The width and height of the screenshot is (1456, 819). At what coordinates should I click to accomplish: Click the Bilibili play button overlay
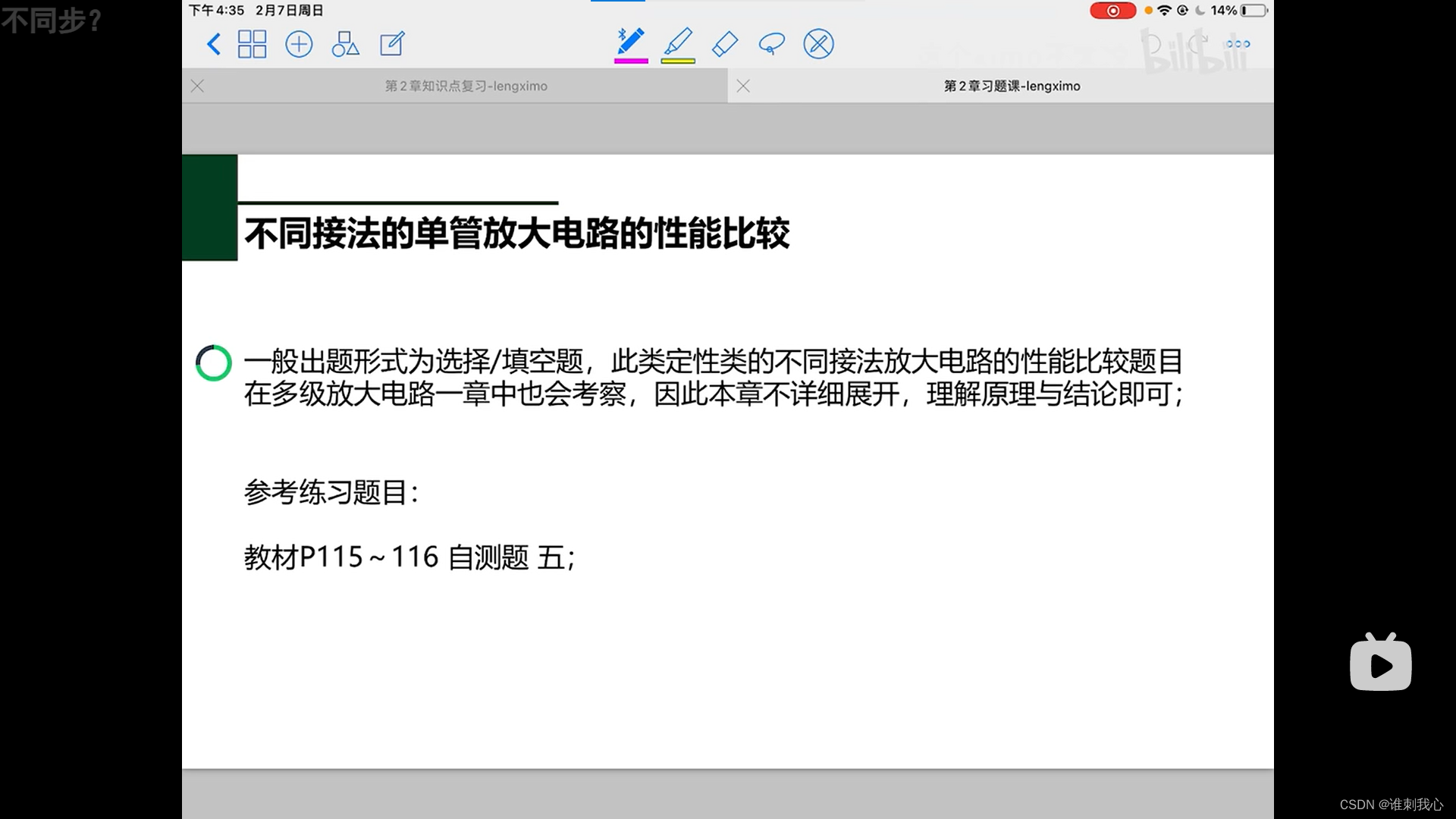1380,664
